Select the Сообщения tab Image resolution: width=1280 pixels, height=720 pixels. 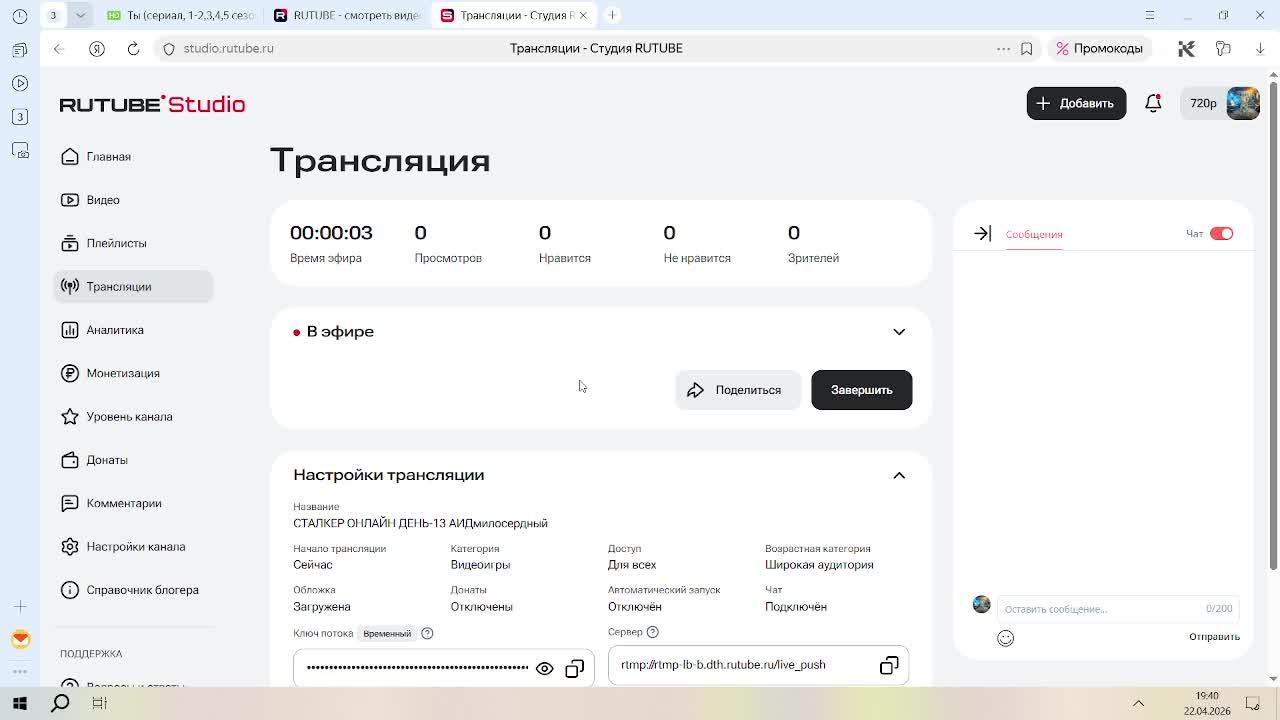pos(1034,234)
